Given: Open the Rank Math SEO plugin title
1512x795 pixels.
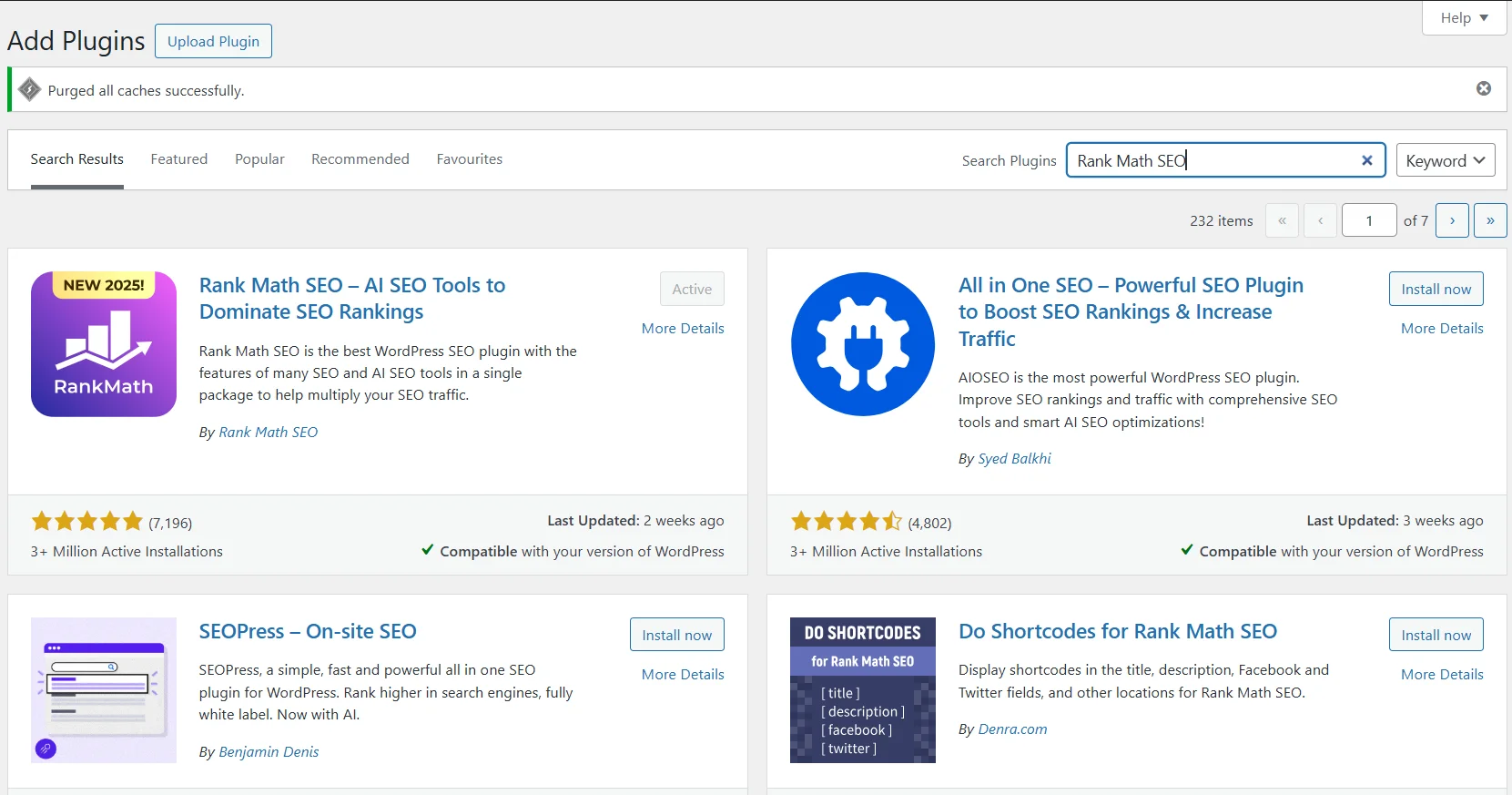Looking at the screenshot, I should [x=352, y=299].
